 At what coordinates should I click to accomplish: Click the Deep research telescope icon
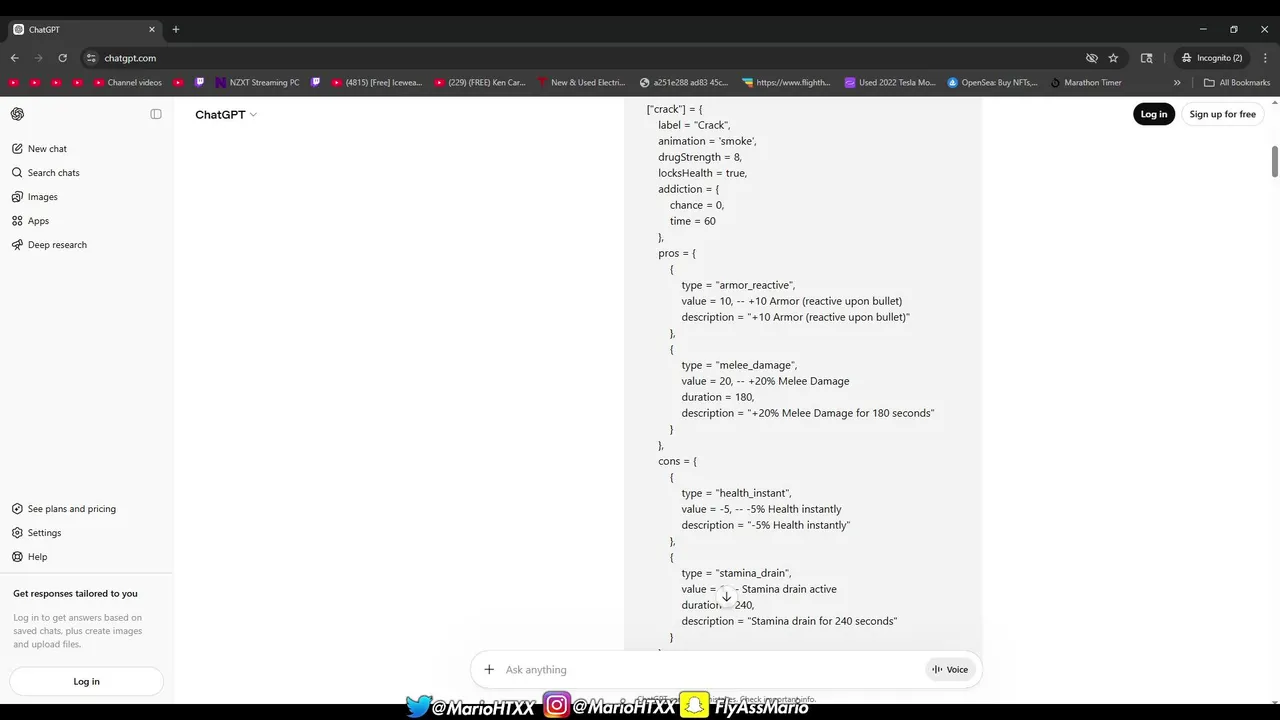pos(17,245)
